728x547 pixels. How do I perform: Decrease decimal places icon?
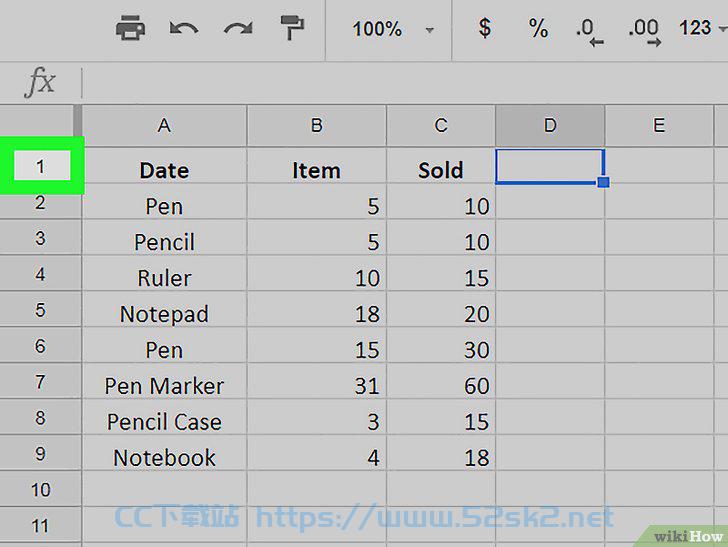click(x=589, y=32)
